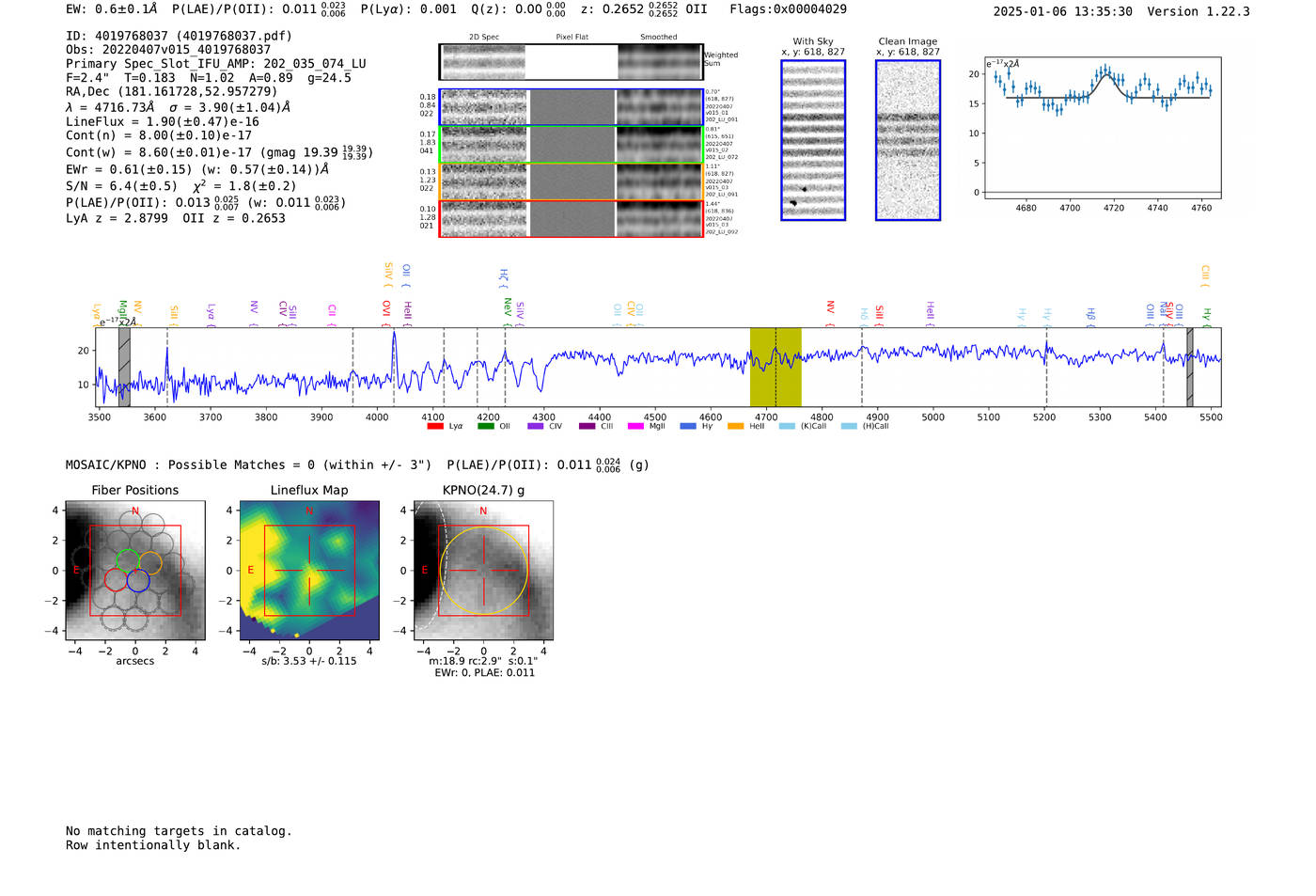
Task: Click the blue Hζ line label
Action: (504, 277)
